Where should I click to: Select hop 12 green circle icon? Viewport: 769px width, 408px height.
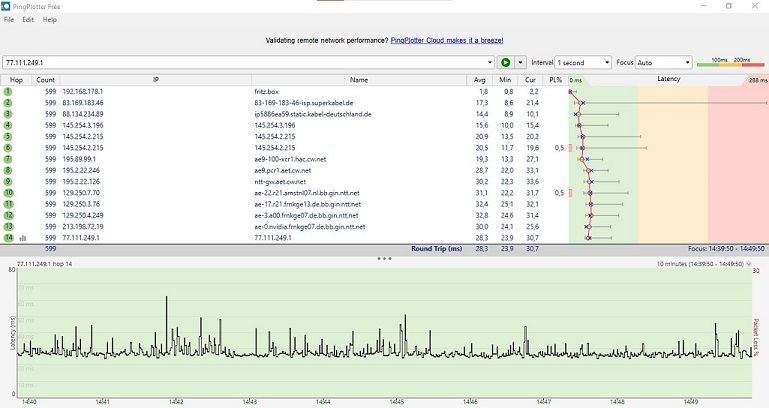(8, 215)
